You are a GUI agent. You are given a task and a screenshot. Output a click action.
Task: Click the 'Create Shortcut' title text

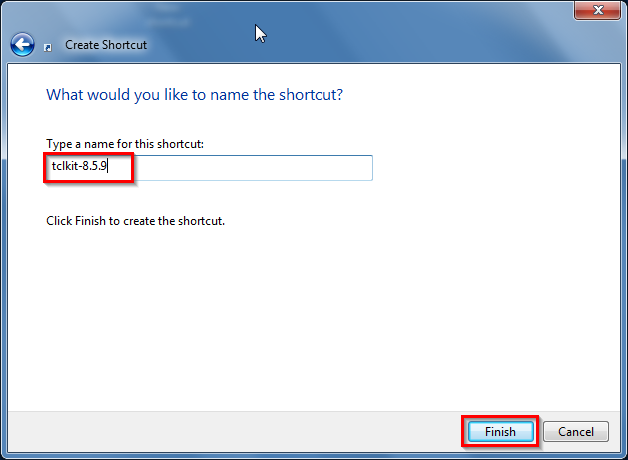click(x=106, y=45)
